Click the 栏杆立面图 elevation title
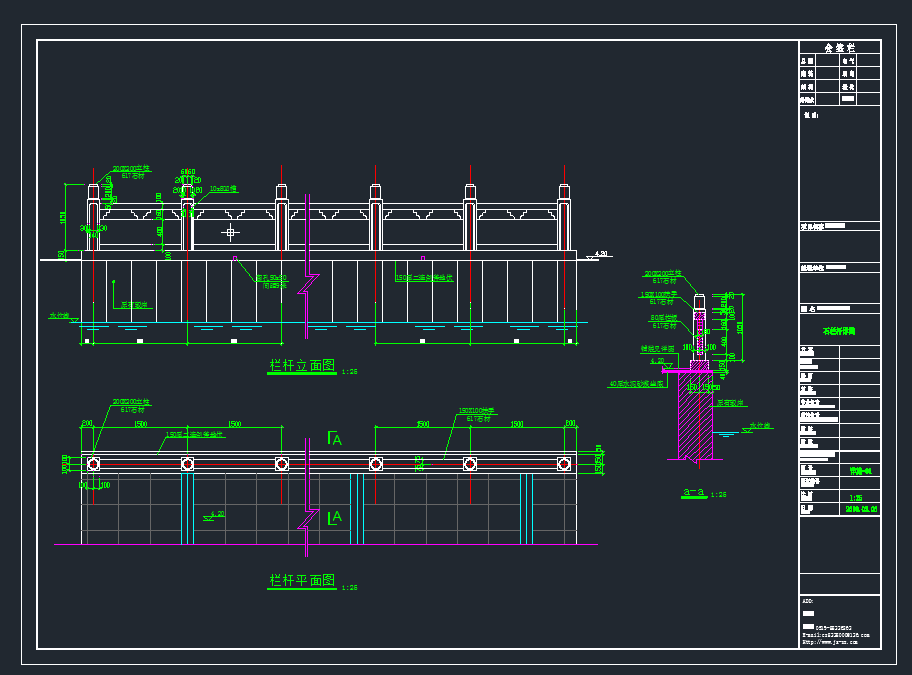Screen dimensions: 912x675 [301, 366]
